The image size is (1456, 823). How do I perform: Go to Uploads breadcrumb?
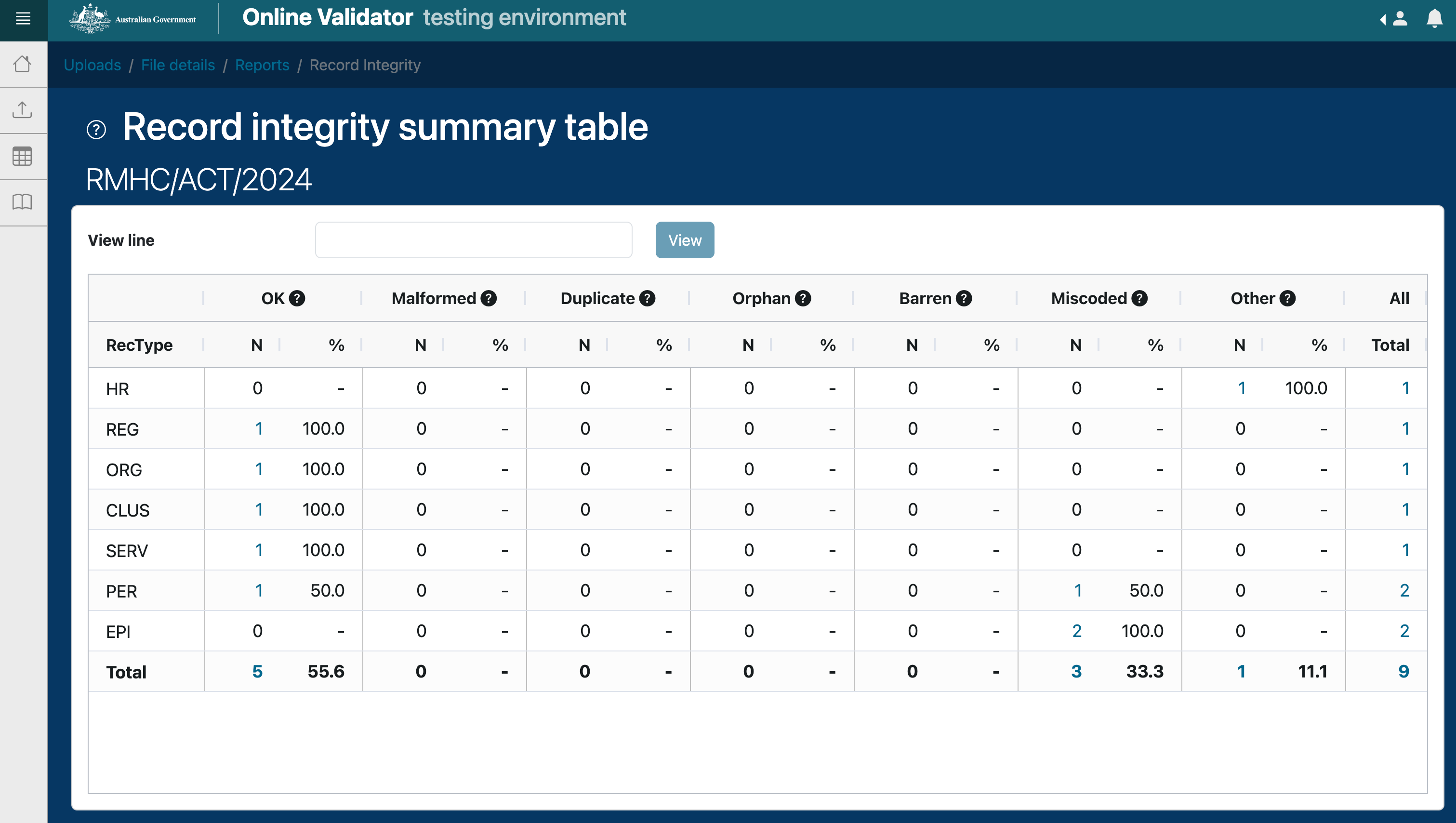click(x=92, y=65)
